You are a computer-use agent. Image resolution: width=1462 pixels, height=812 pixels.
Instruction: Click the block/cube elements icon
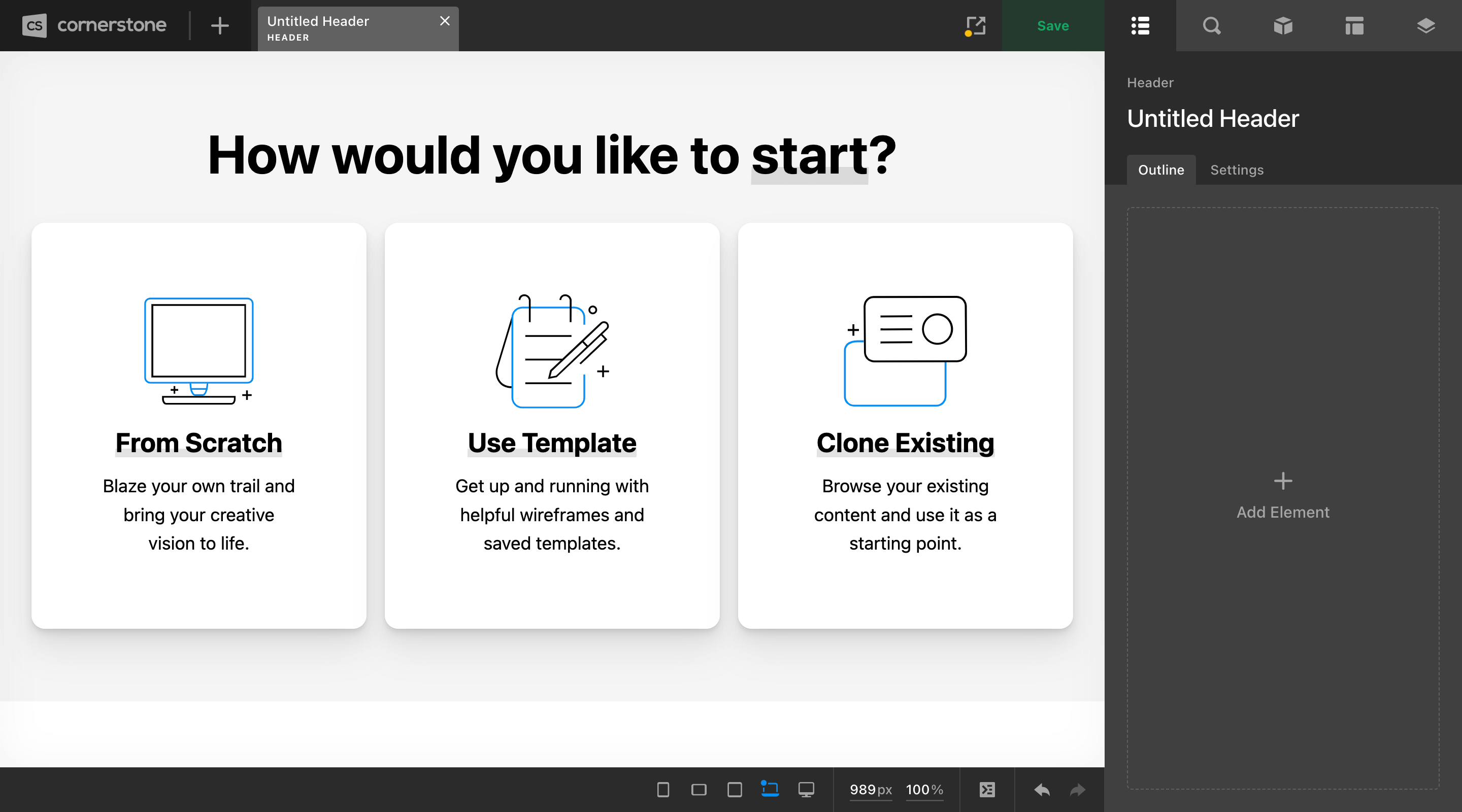1283,25
